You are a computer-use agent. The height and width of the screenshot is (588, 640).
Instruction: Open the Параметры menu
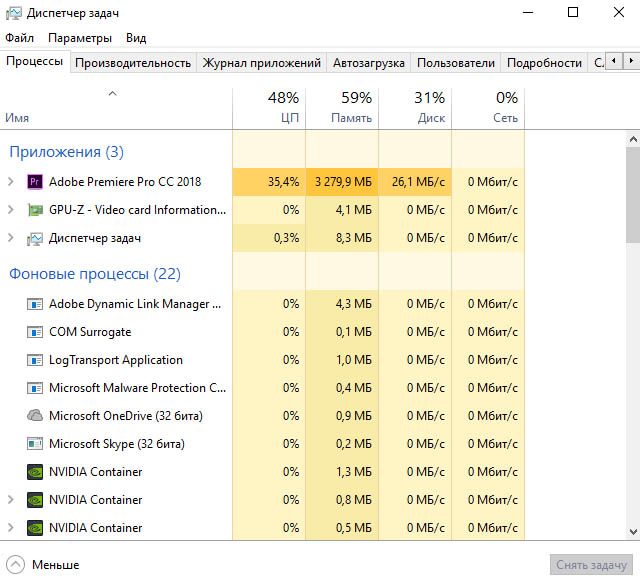[80, 38]
